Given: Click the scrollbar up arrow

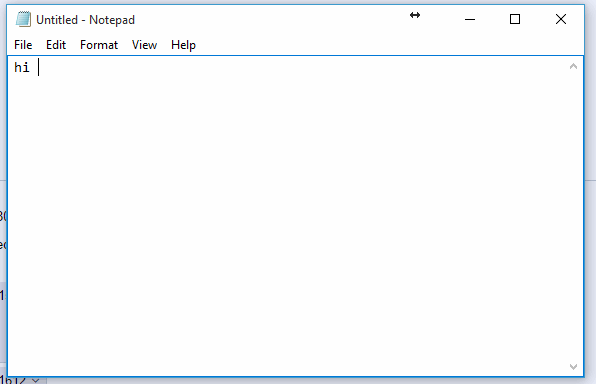Looking at the screenshot, I should [573, 67].
